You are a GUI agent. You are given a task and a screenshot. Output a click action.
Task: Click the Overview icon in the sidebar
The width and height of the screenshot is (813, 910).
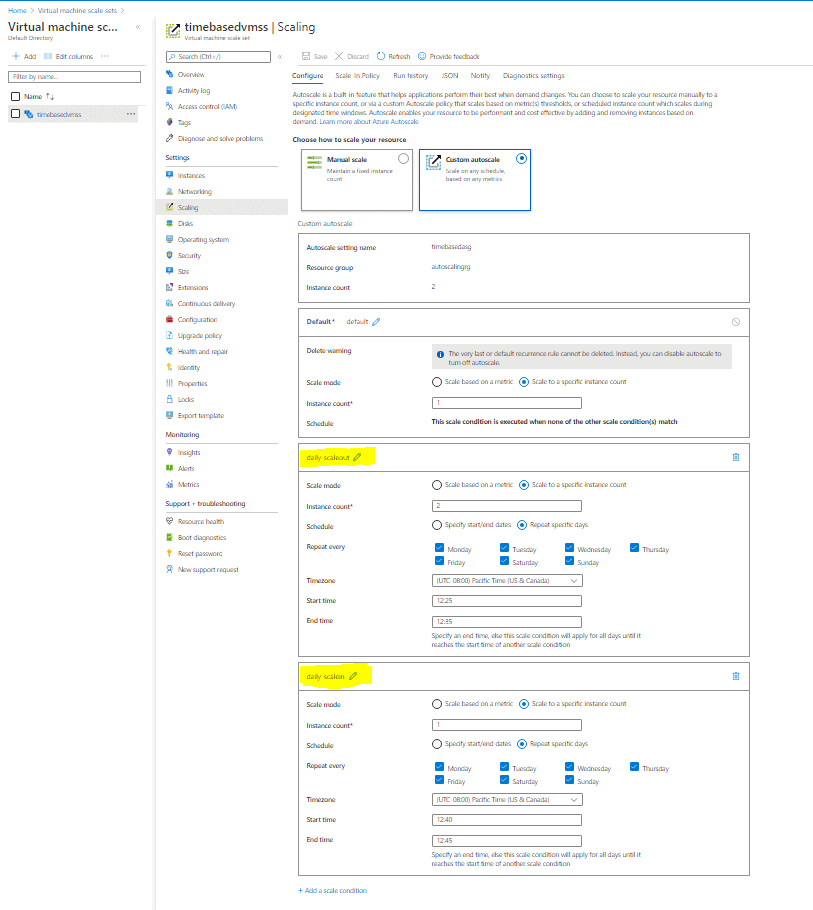click(169, 74)
